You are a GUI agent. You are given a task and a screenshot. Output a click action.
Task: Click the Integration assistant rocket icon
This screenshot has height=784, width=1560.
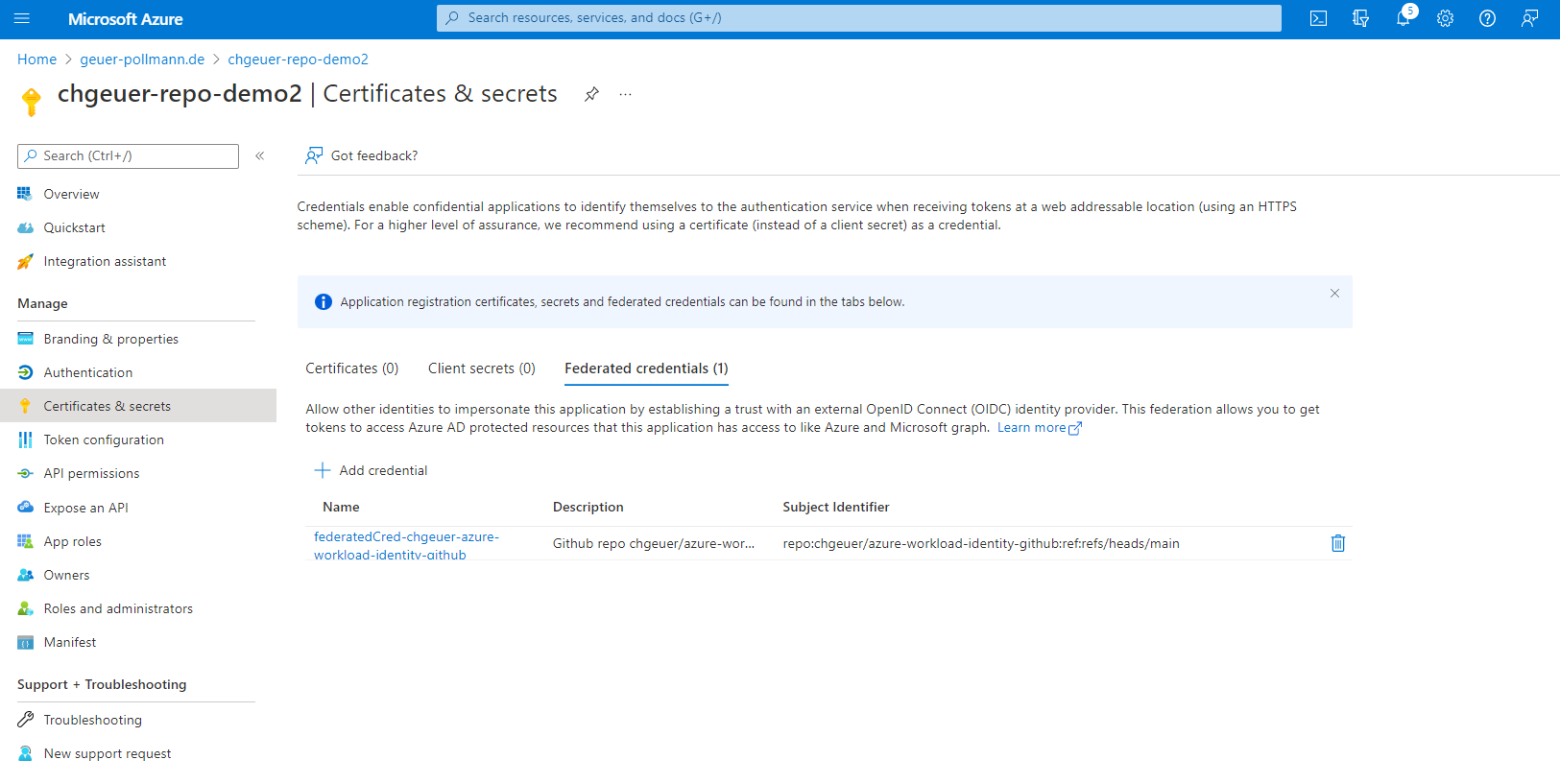coord(25,261)
